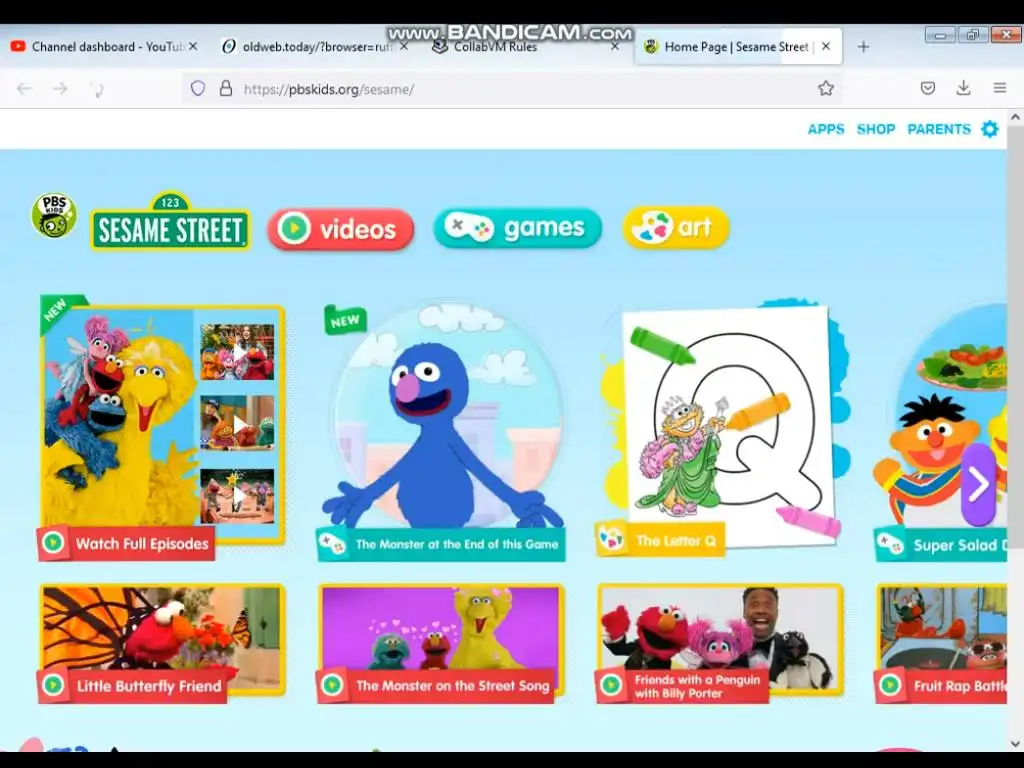Image resolution: width=1024 pixels, height=768 pixels.
Task: Open The Letter Q coloring page
Action: pyautogui.click(x=722, y=428)
